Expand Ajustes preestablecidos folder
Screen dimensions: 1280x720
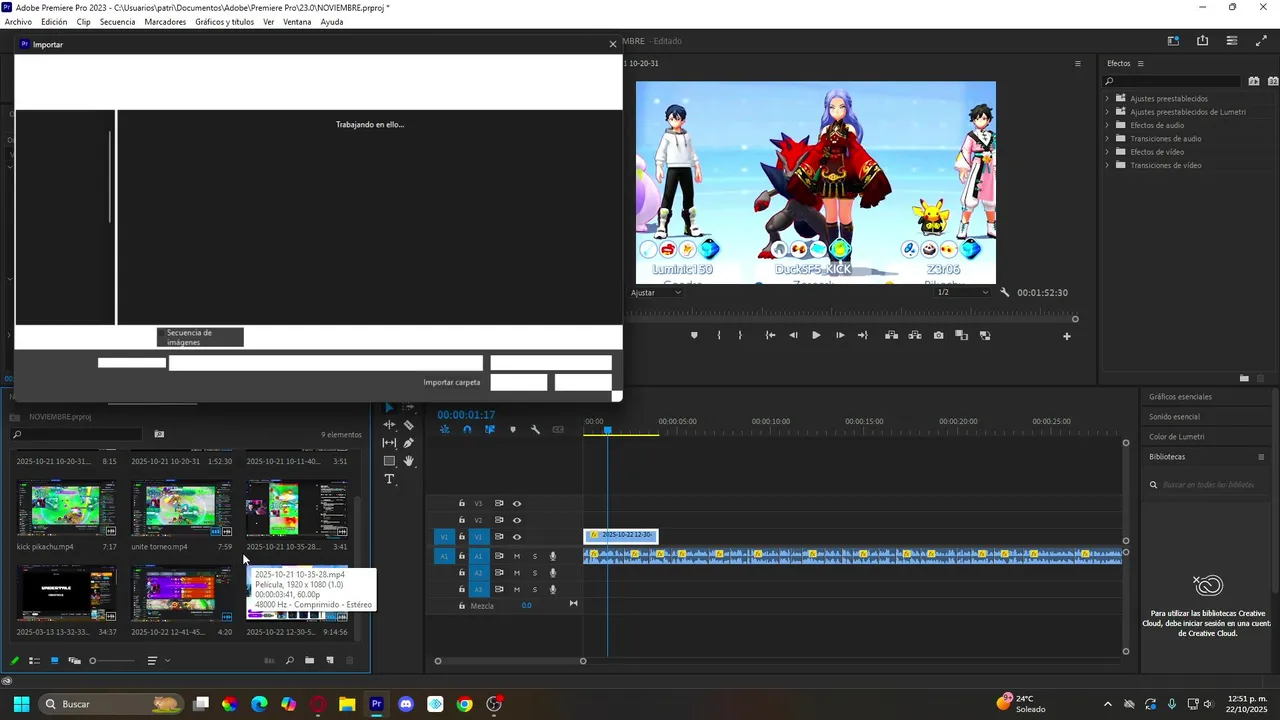[1107, 99]
